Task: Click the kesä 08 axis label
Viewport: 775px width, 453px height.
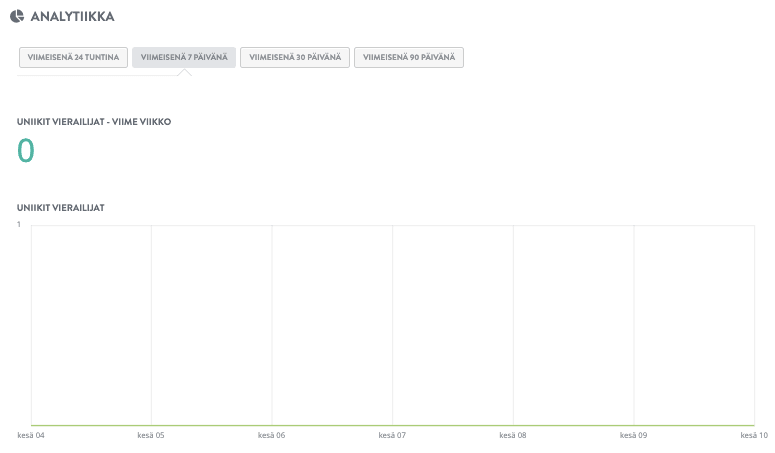Action: click(x=513, y=435)
